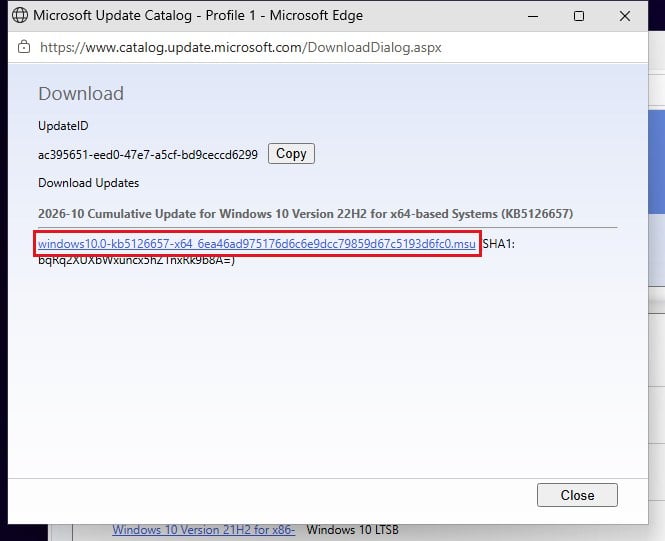Open the Windows 10 Version 21H2 for x86 link in the background page
This screenshot has width=665, height=541.
tap(204, 530)
